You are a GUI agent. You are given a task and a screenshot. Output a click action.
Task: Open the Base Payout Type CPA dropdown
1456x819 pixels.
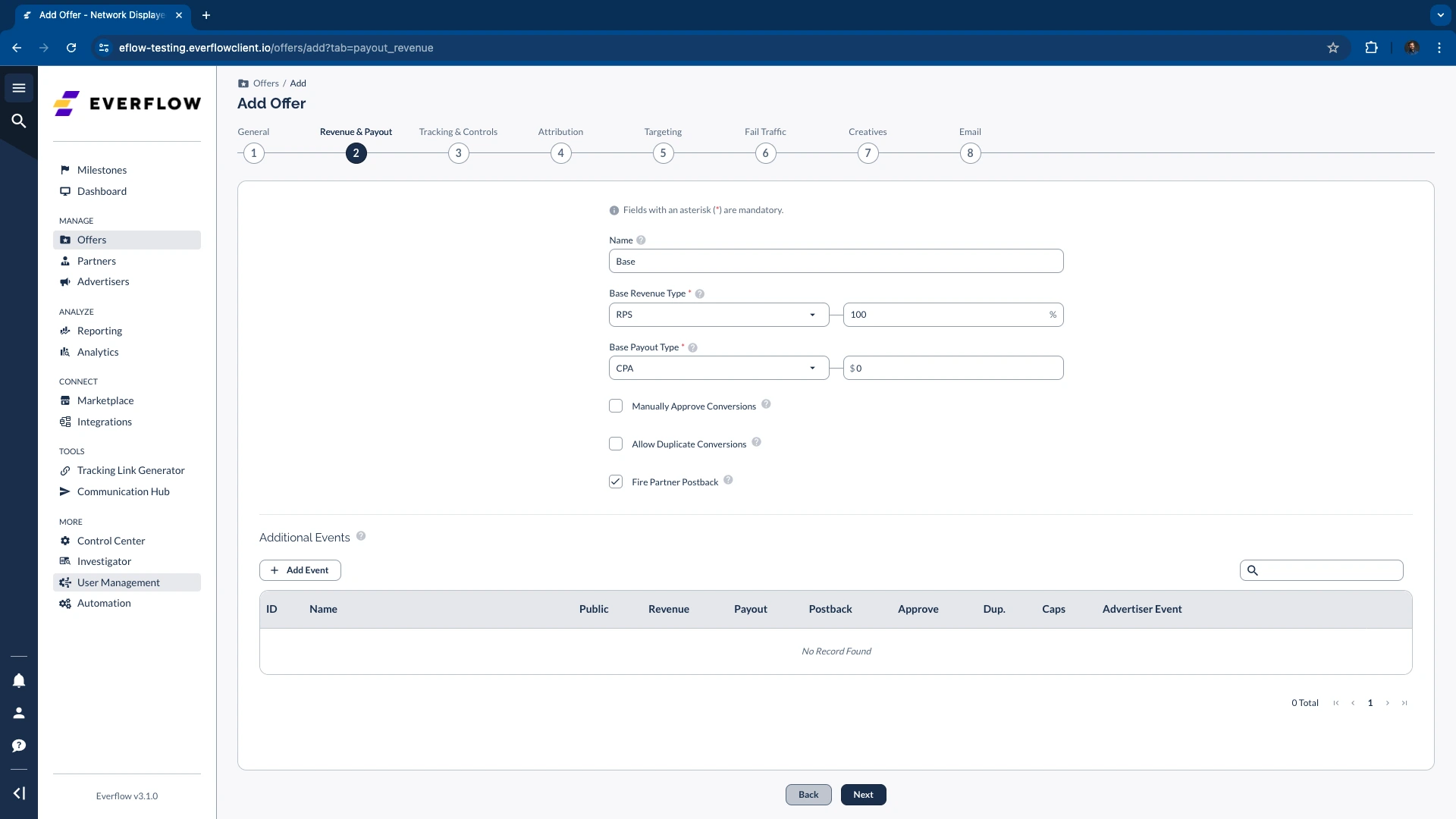pyautogui.click(x=718, y=369)
